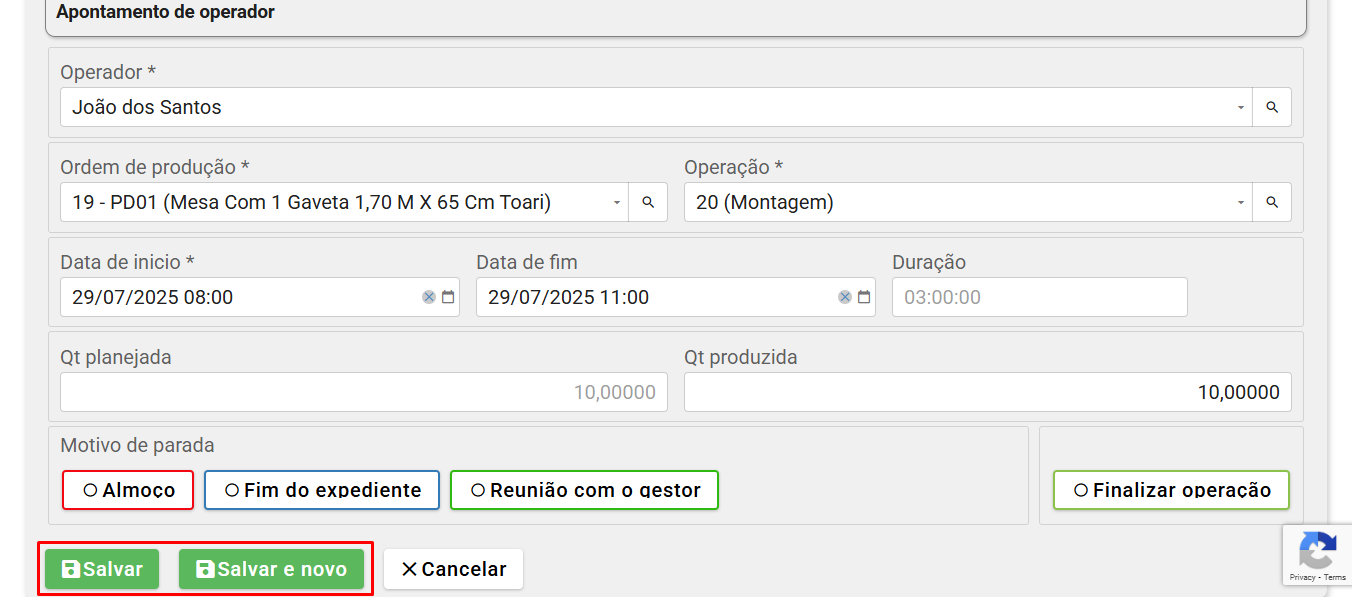
Task: Open calendar picker for Data de fim
Action: tap(864, 297)
